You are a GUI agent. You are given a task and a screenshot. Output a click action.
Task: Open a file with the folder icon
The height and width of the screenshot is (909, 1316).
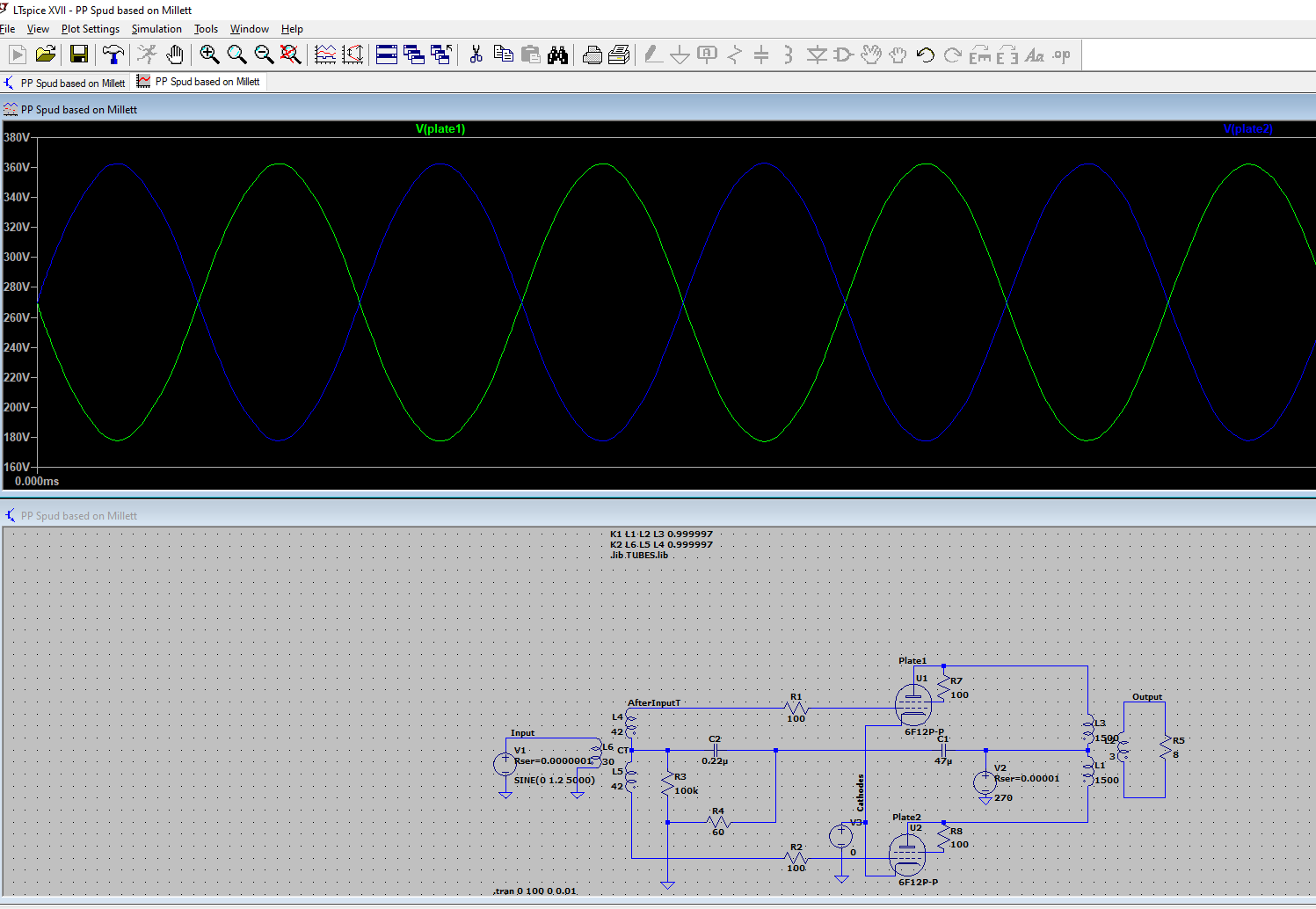(46, 55)
